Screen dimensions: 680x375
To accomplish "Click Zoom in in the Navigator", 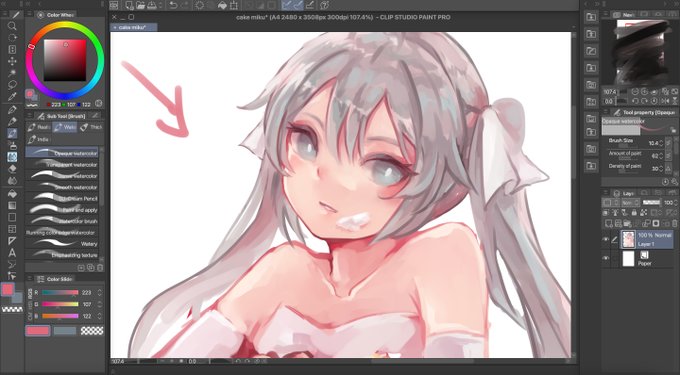I will click(x=645, y=92).
